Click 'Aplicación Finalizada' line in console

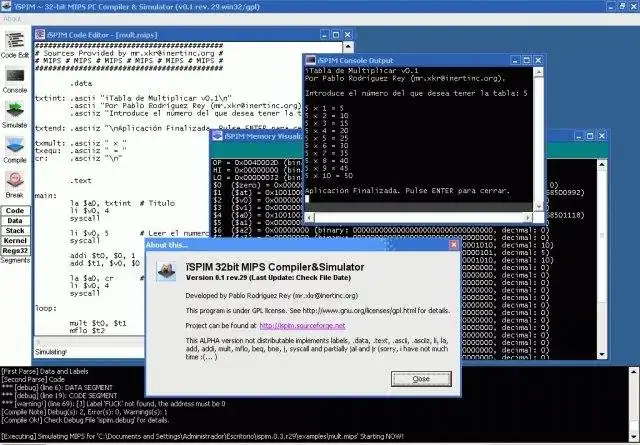click(x=408, y=190)
